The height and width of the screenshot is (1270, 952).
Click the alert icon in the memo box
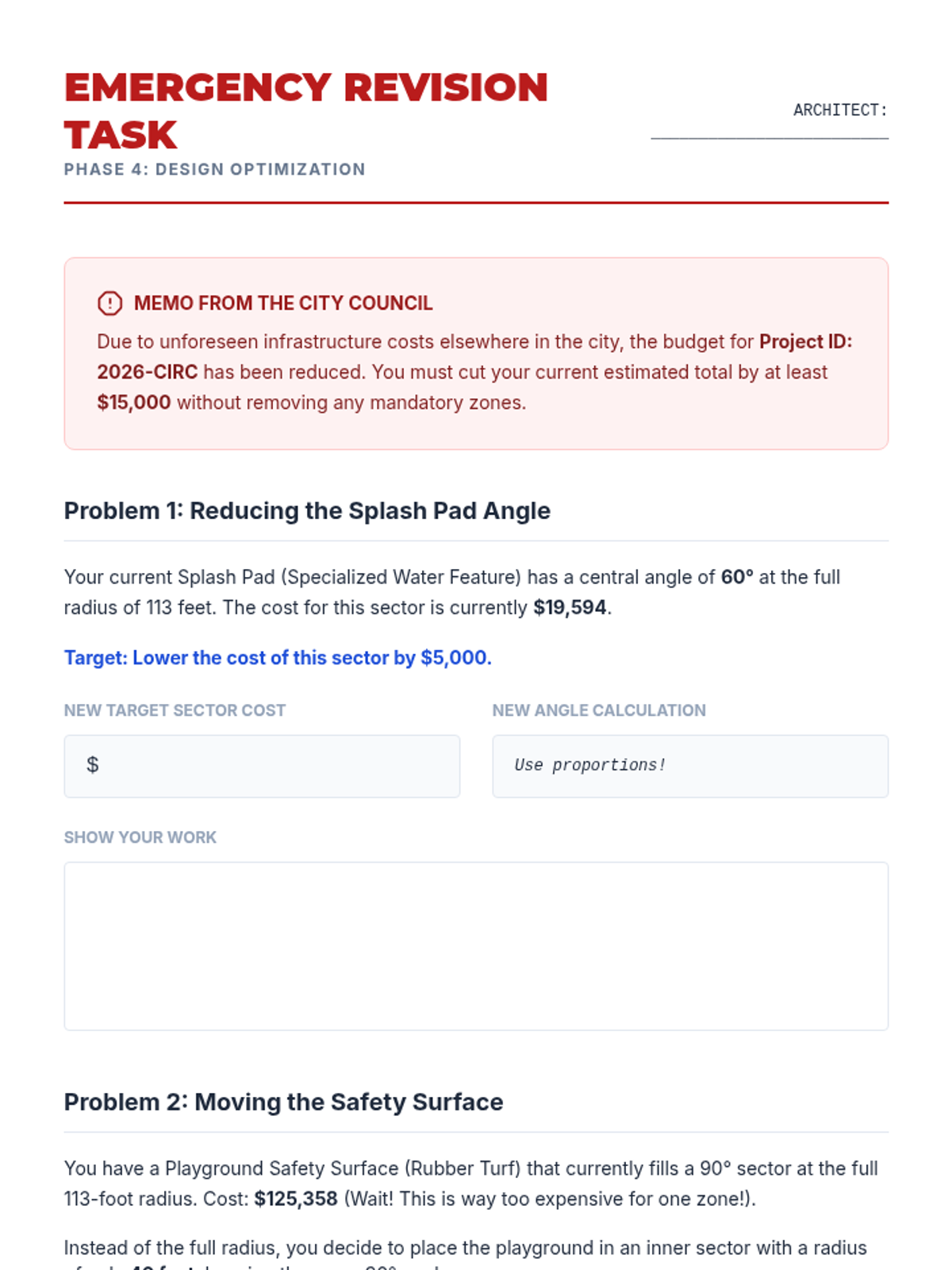click(109, 303)
